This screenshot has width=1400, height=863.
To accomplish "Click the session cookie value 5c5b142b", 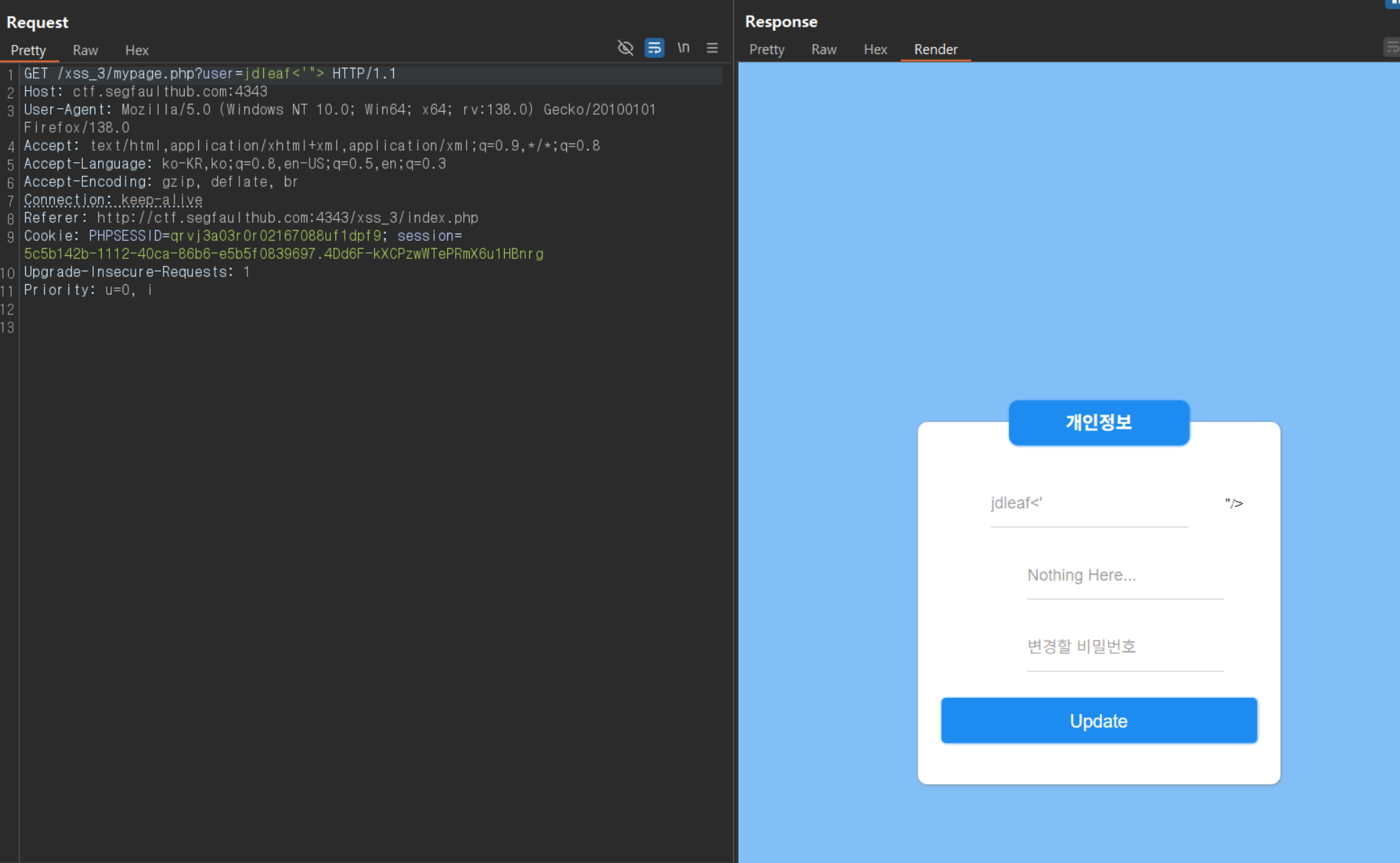I will click(283, 254).
